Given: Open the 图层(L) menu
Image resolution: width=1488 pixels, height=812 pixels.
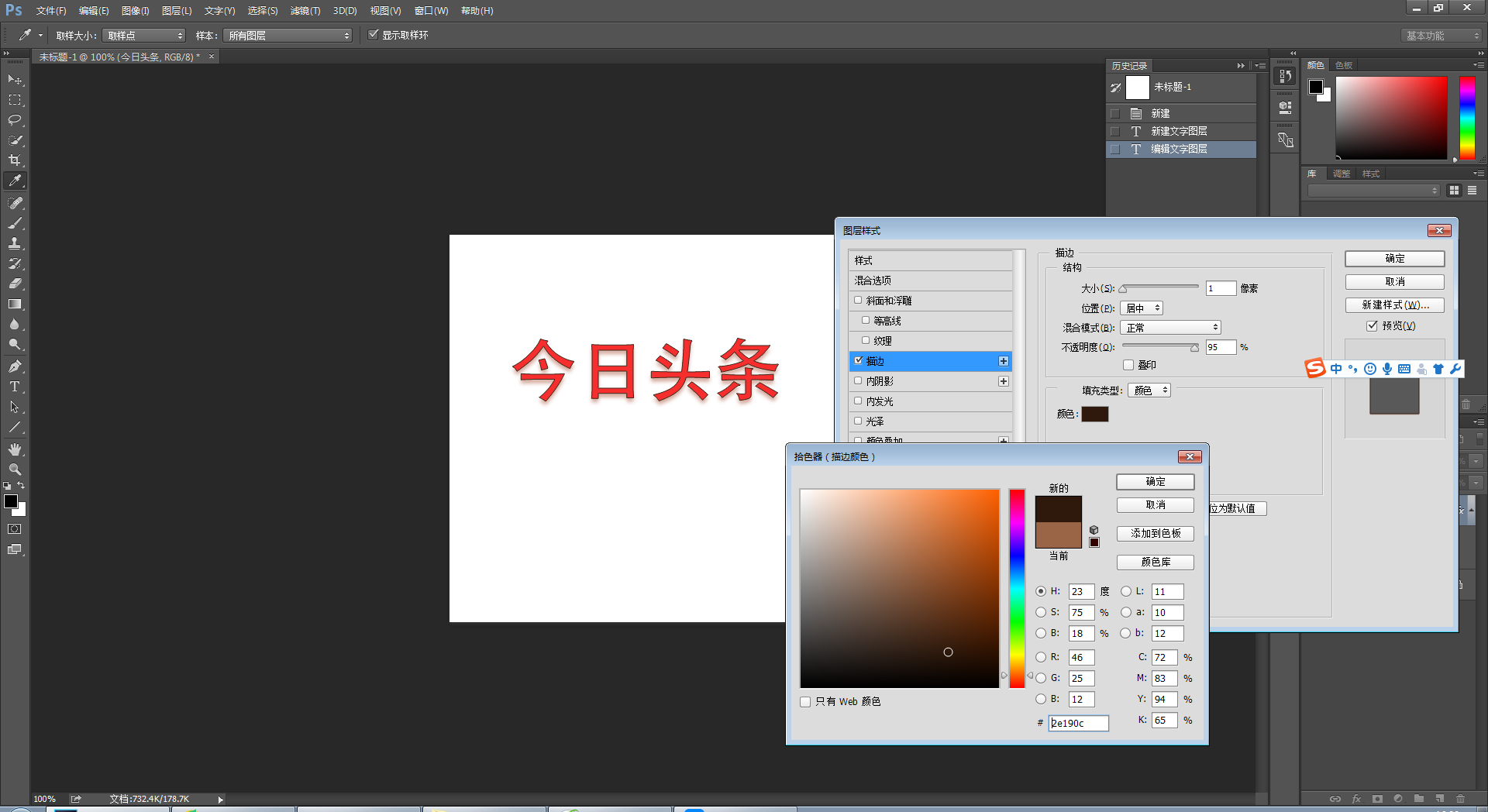Looking at the screenshot, I should [177, 11].
